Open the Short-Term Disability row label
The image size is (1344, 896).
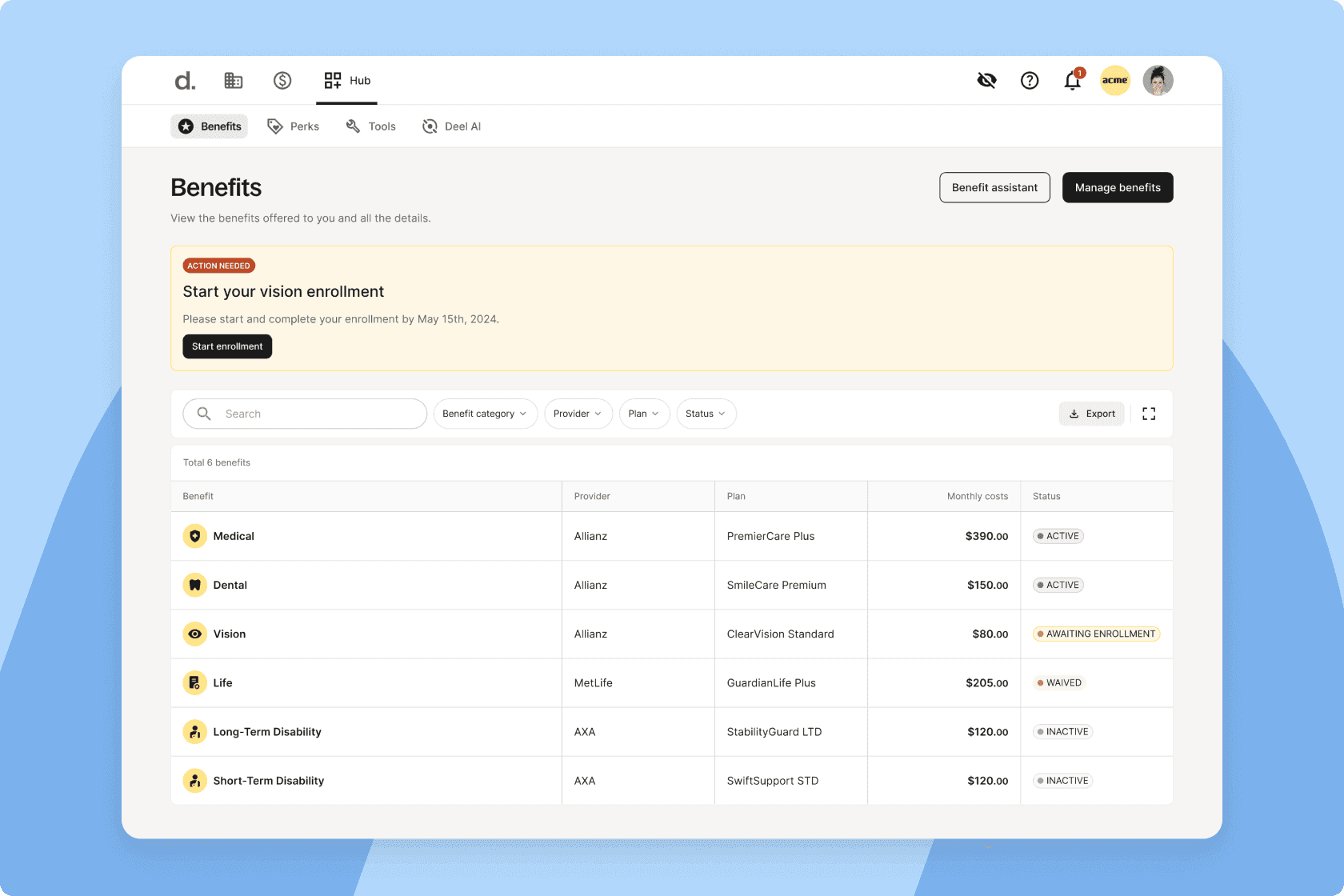coord(269,780)
